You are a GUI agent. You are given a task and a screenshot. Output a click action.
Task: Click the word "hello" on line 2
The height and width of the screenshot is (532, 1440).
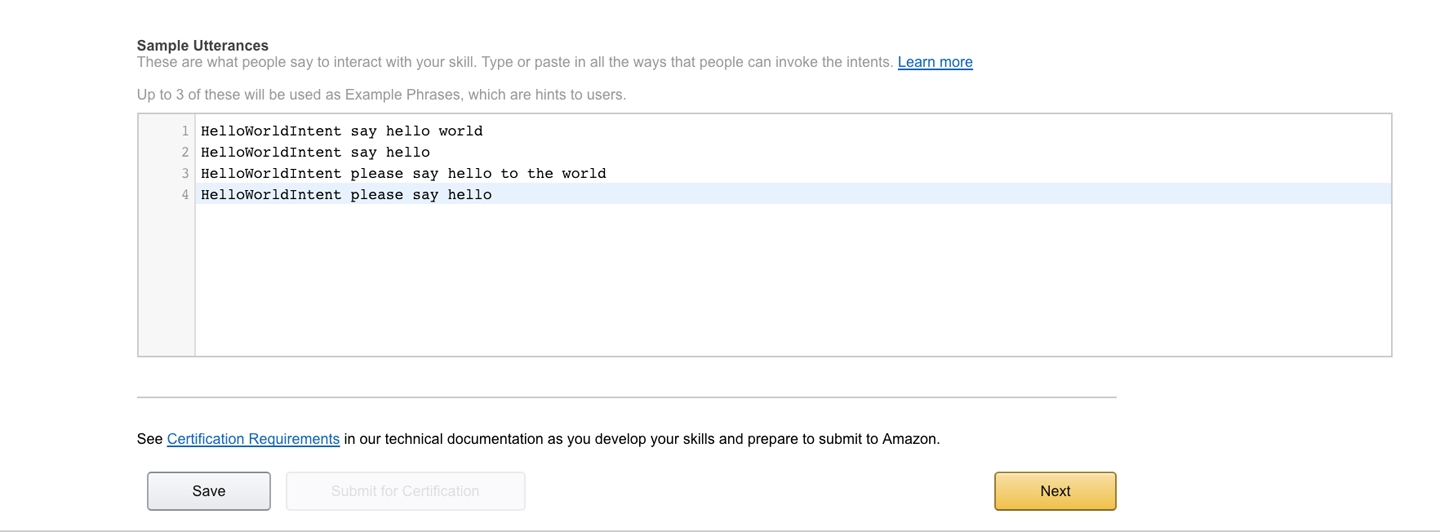tap(408, 152)
